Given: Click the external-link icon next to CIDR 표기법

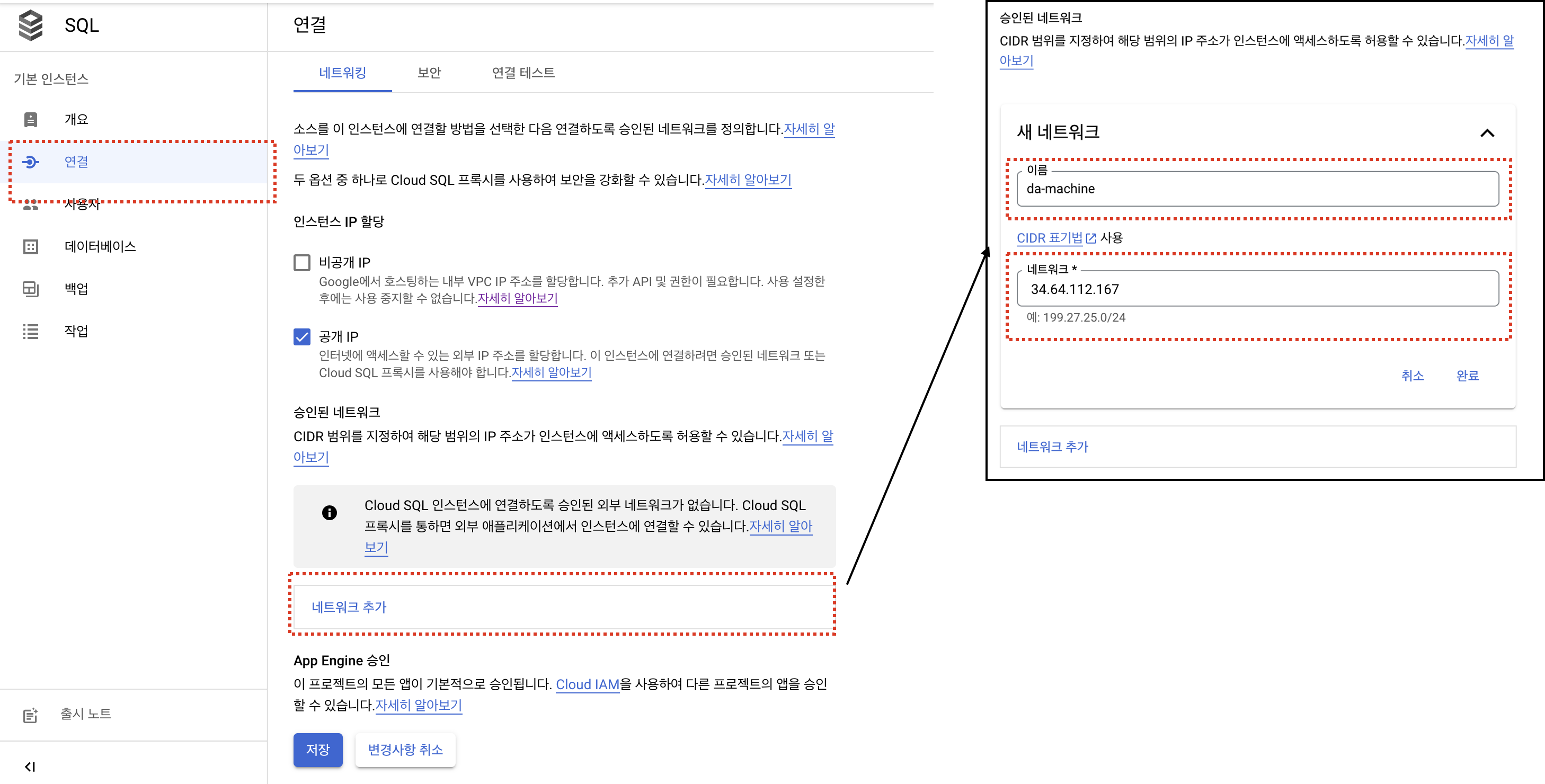Looking at the screenshot, I should [1091, 238].
